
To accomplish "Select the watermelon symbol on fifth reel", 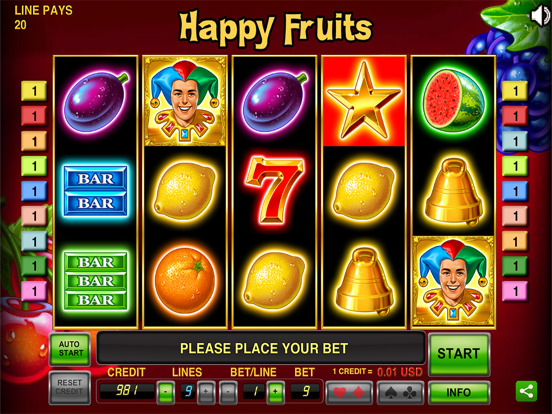I will pyautogui.click(x=453, y=101).
